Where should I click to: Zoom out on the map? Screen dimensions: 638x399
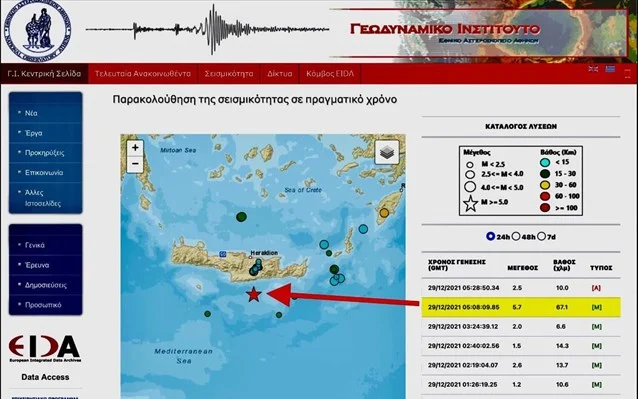pyautogui.click(x=135, y=164)
